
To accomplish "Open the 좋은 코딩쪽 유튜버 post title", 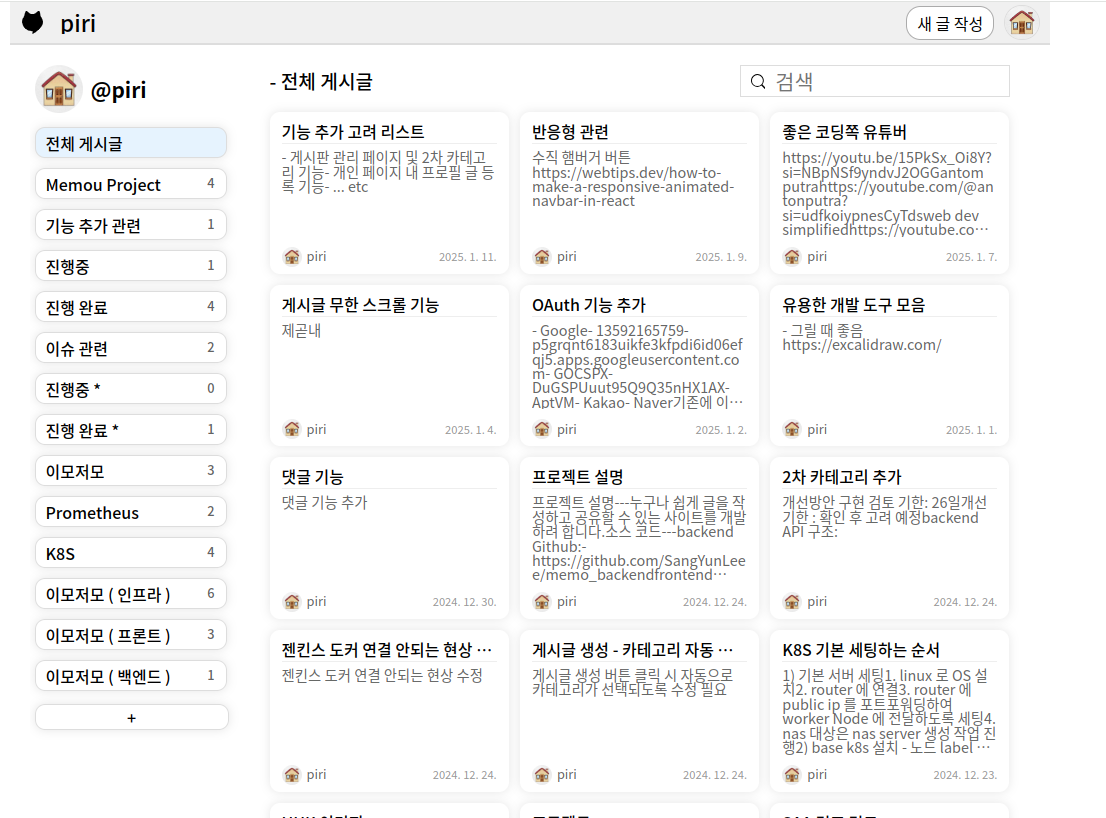I will 844,132.
